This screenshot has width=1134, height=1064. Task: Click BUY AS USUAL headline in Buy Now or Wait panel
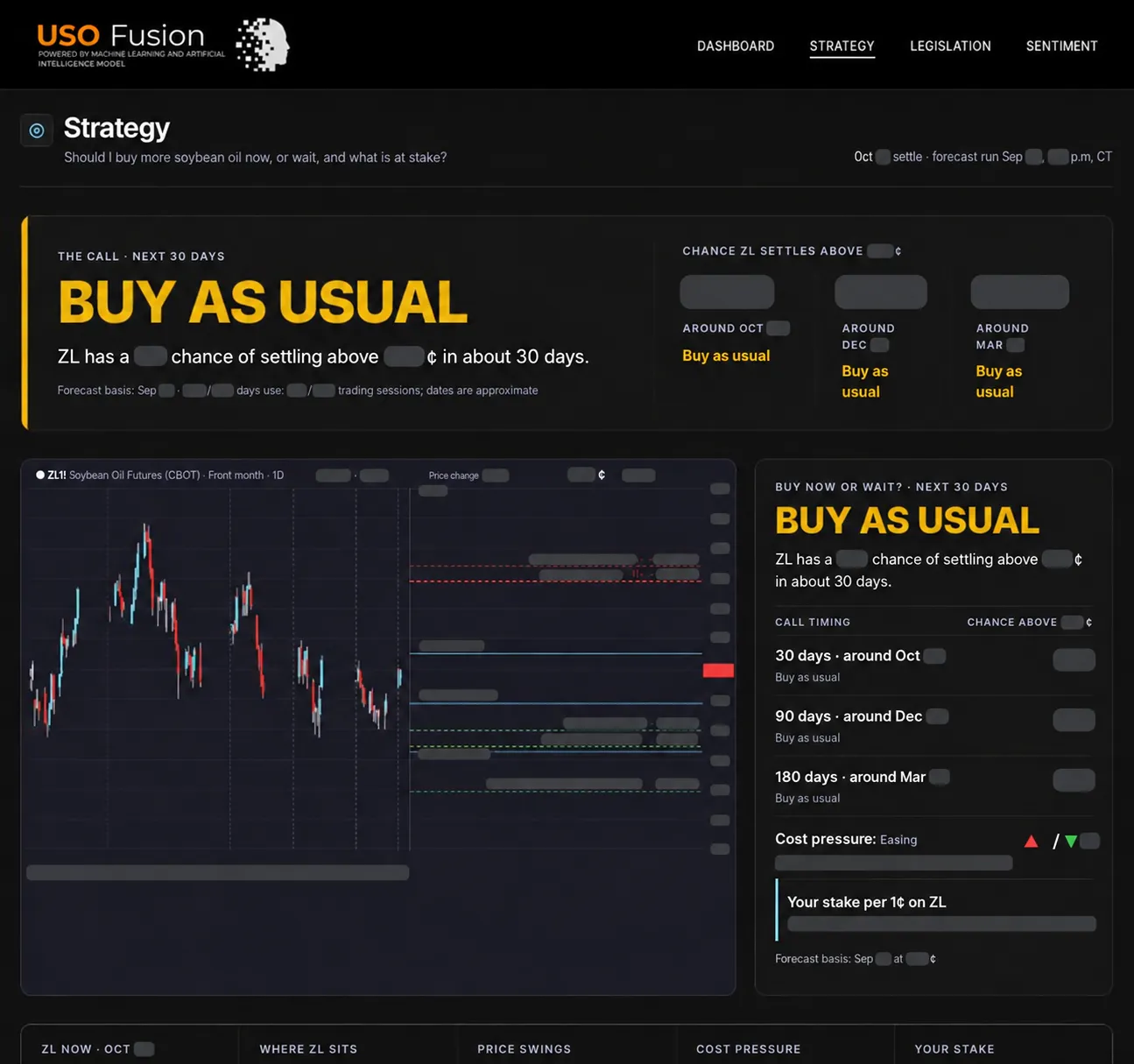[x=907, y=521]
